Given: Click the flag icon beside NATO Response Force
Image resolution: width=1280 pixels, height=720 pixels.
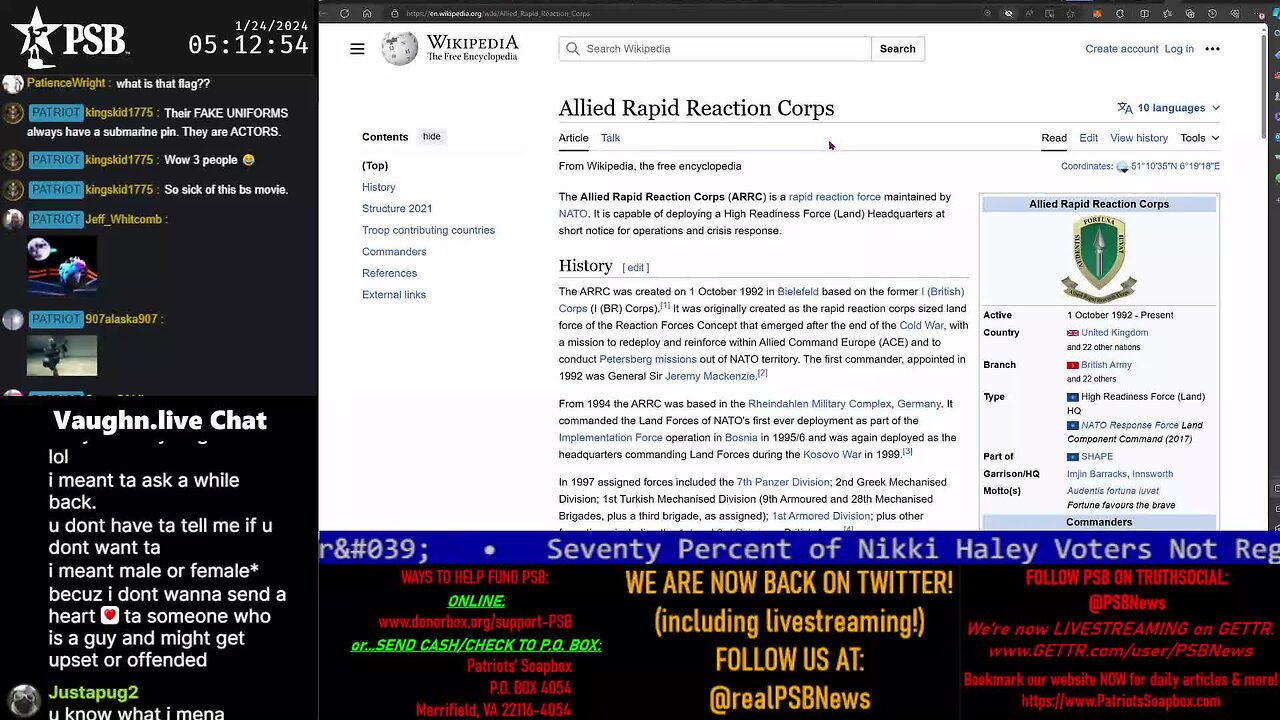Looking at the screenshot, I should (1073, 425).
